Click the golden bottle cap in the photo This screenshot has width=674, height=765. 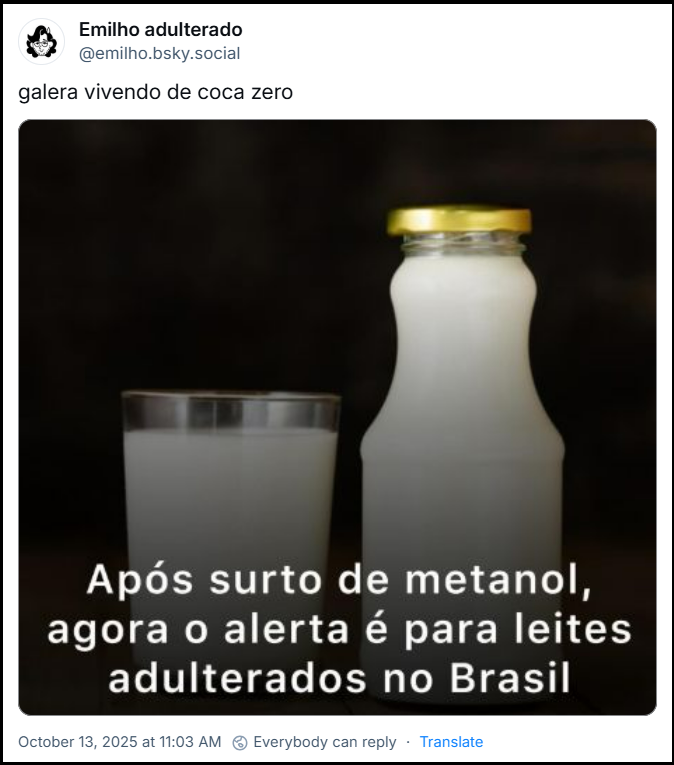(459, 221)
